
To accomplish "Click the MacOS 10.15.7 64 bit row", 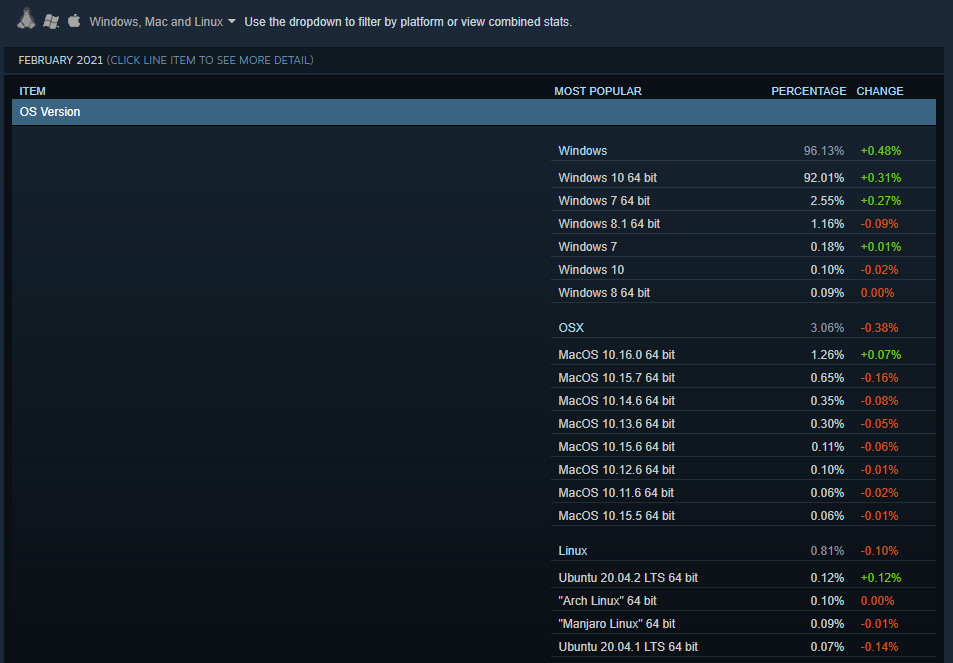I will click(x=743, y=377).
